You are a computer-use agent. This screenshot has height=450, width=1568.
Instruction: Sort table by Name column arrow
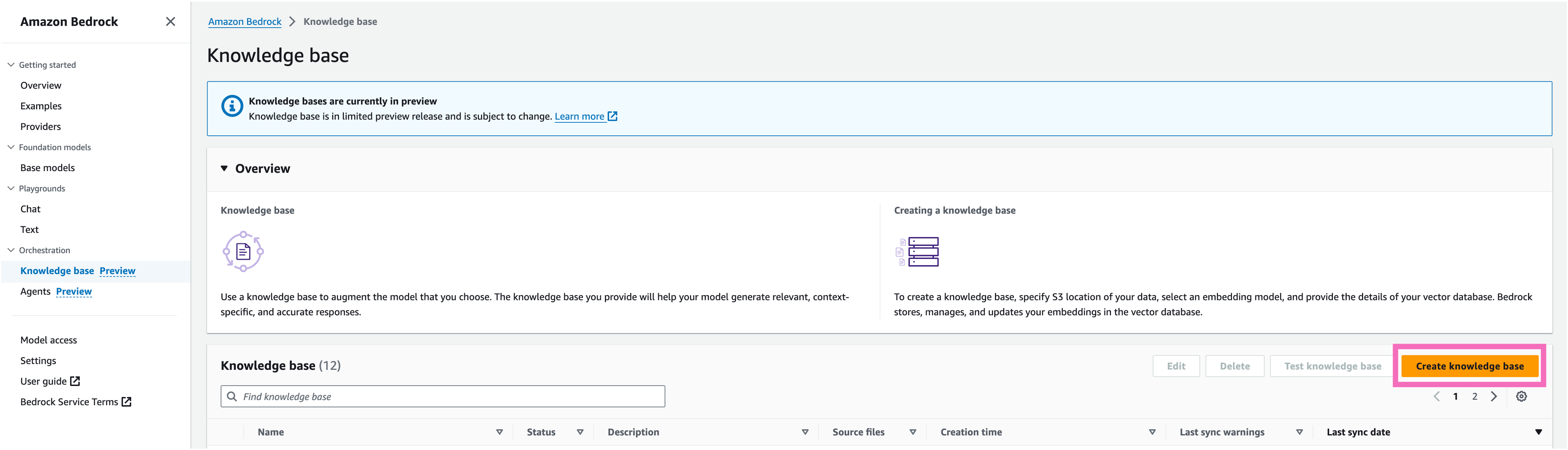[499, 432]
